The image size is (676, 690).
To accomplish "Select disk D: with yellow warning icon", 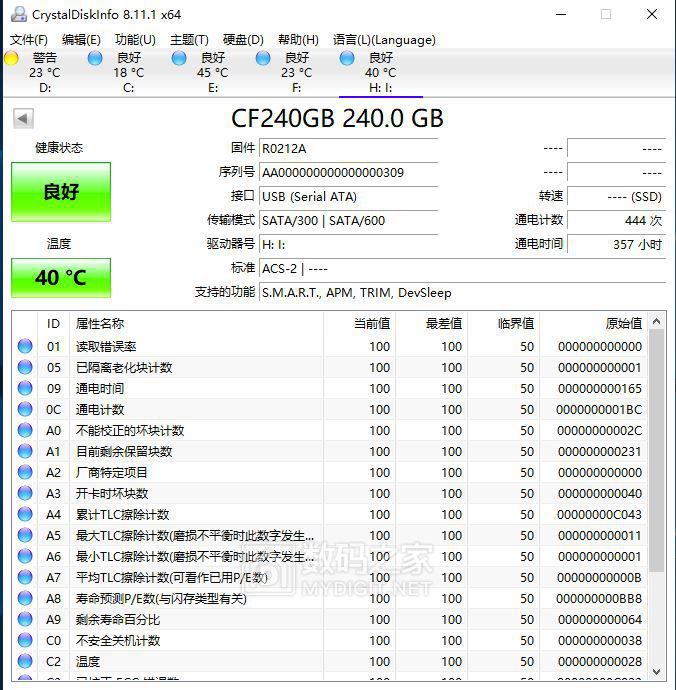I will pyautogui.click(x=12, y=58).
